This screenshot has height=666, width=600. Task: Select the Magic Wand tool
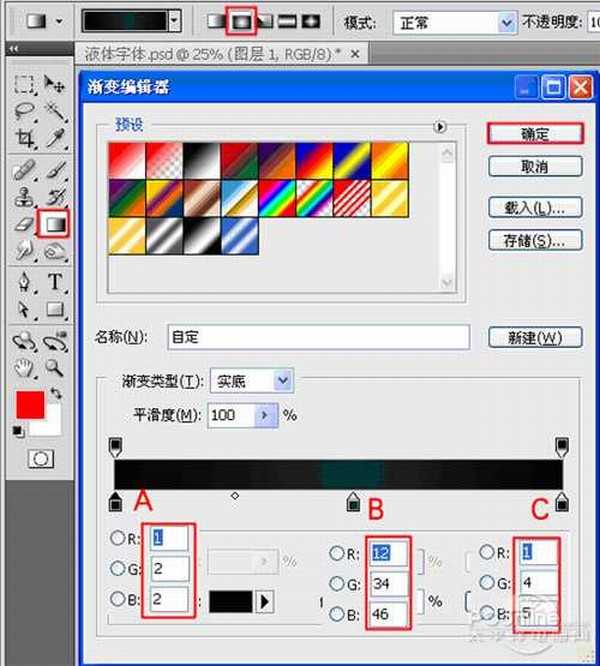pos(55,111)
